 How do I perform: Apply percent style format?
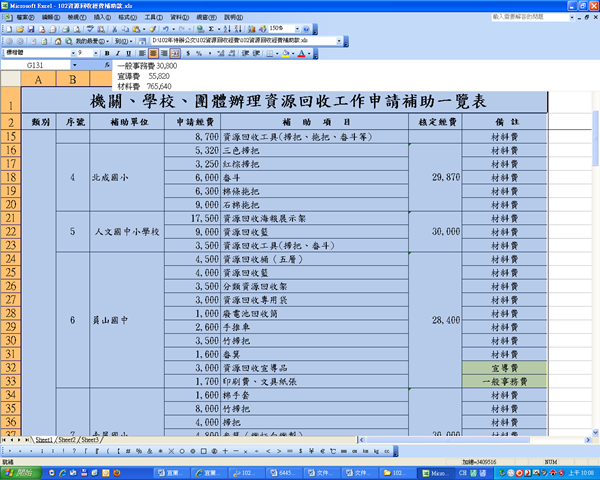point(199,54)
